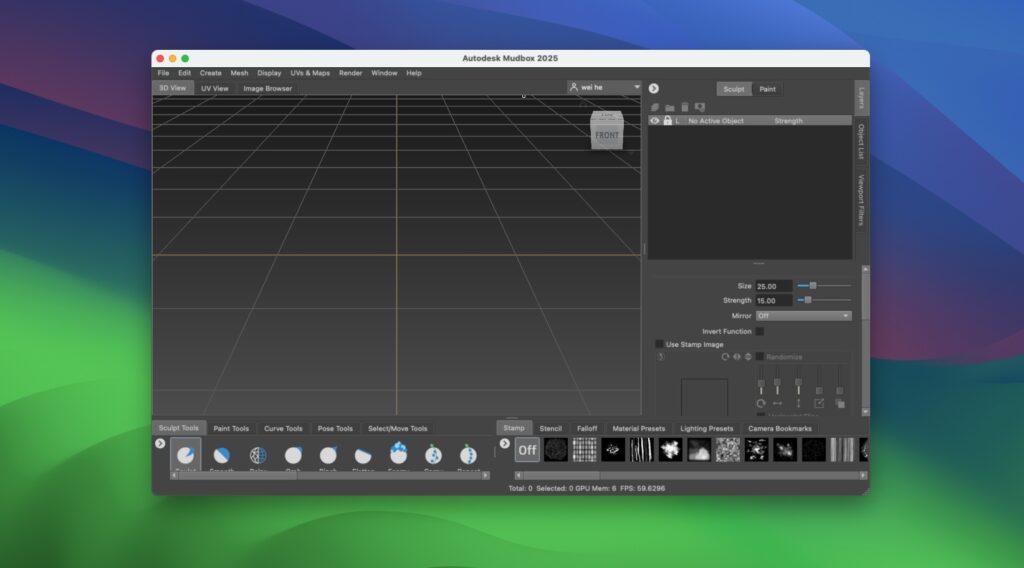Viewport: 1024px width, 568px height.
Task: Select the Sculpt tool icon
Action: point(185,454)
